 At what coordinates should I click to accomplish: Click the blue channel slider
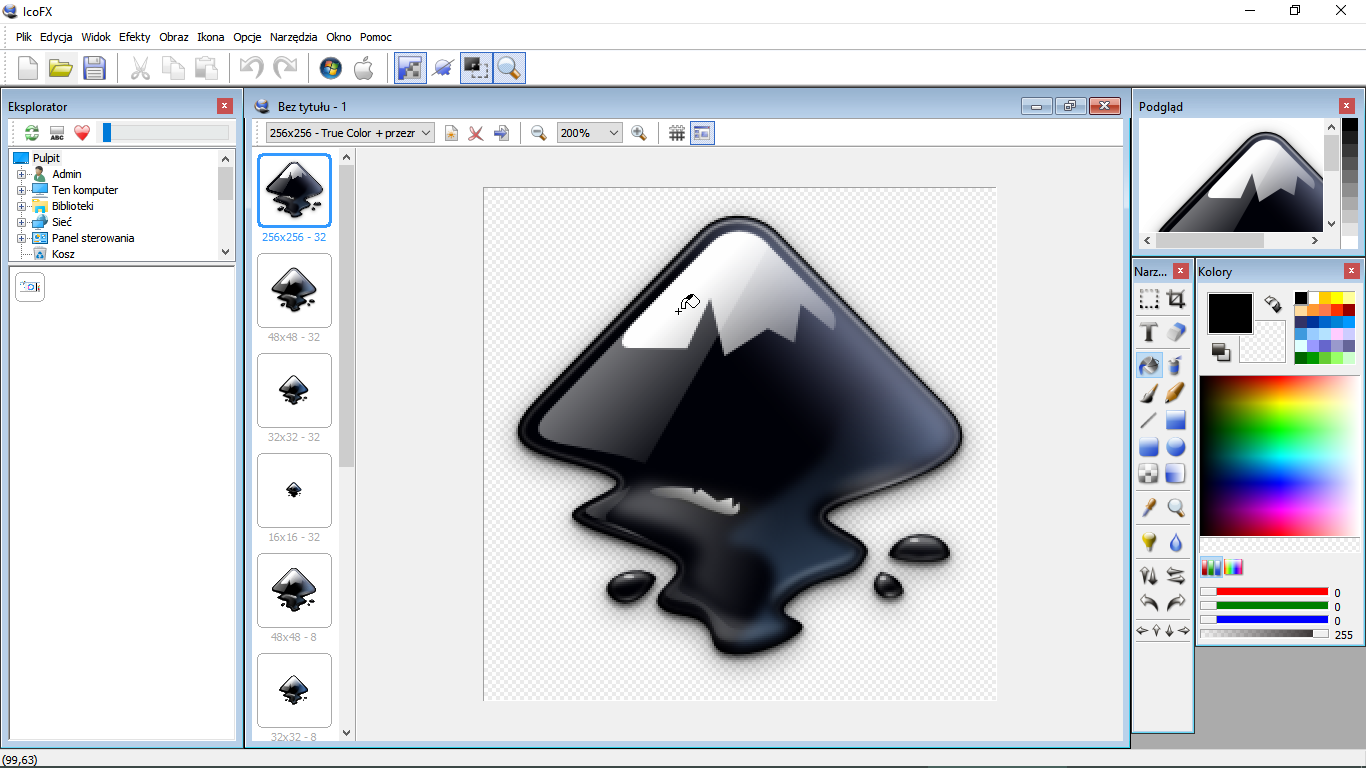click(x=1264, y=620)
